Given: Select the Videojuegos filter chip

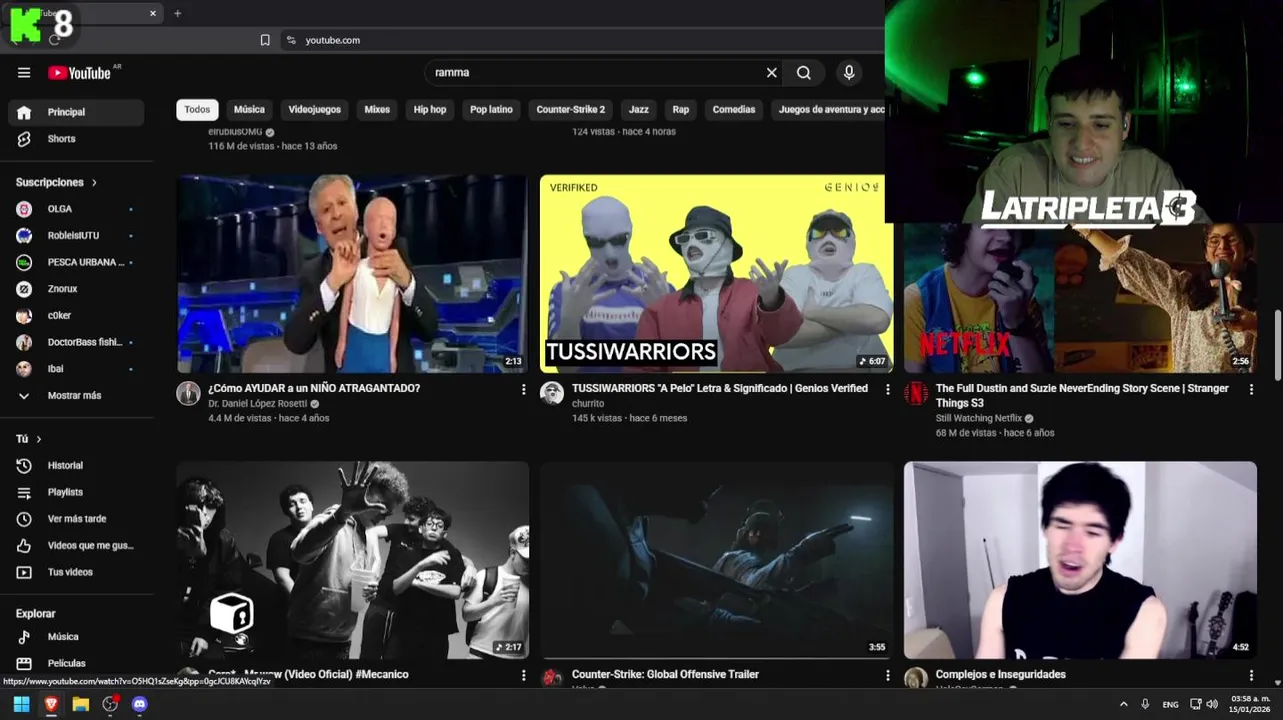Looking at the screenshot, I should 314,109.
